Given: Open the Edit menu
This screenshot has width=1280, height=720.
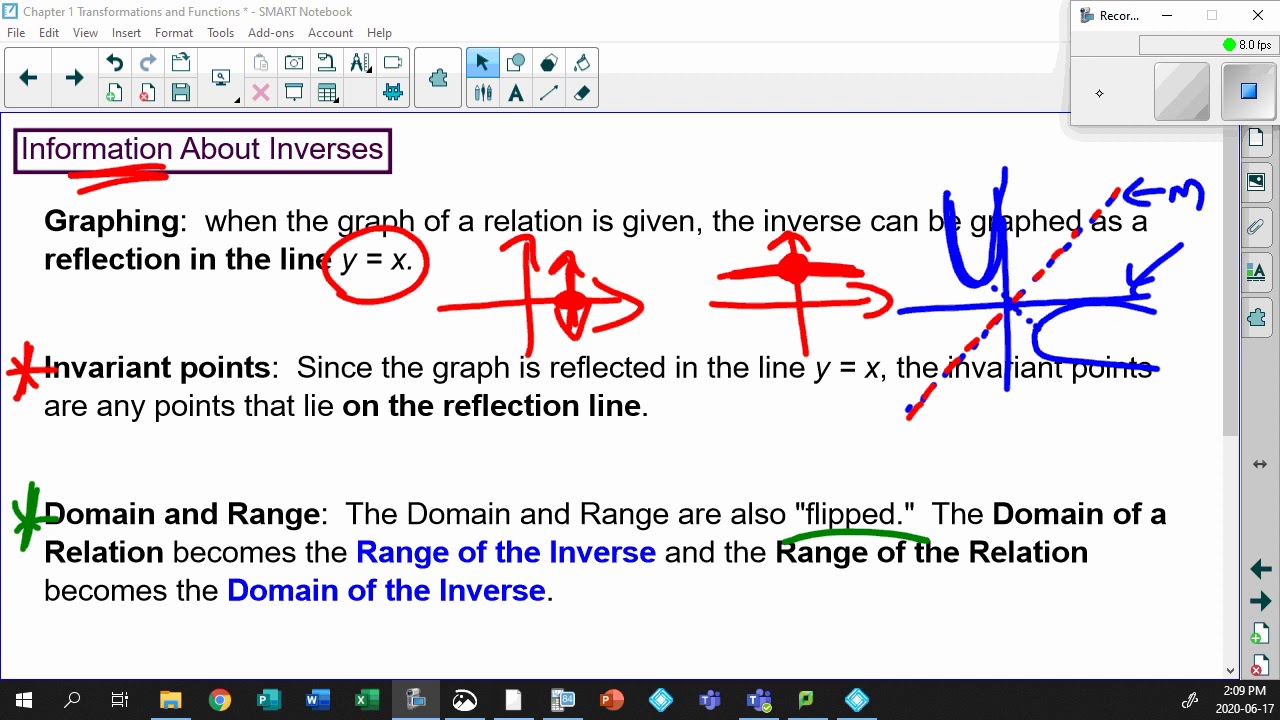Looking at the screenshot, I should (49, 33).
